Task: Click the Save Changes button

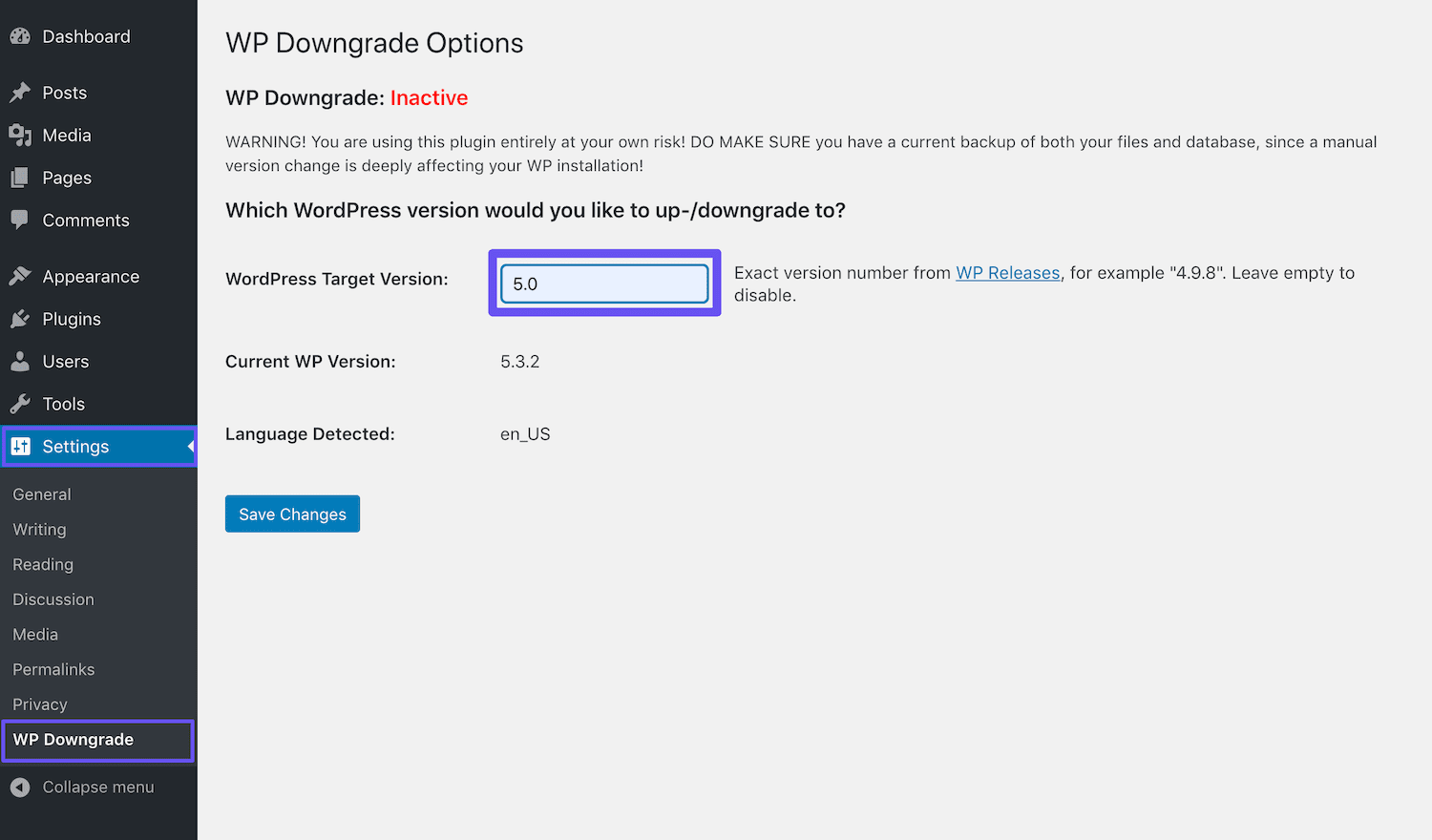Action: tap(292, 514)
